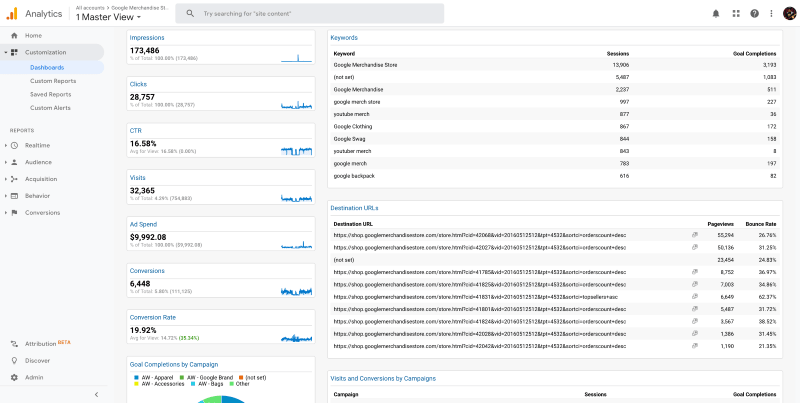Image resolution: width=800 pixels, height=403 pixels.
Task: Click the Google Analytics logo
Action: pyautogui.click(x=12, y=14)
